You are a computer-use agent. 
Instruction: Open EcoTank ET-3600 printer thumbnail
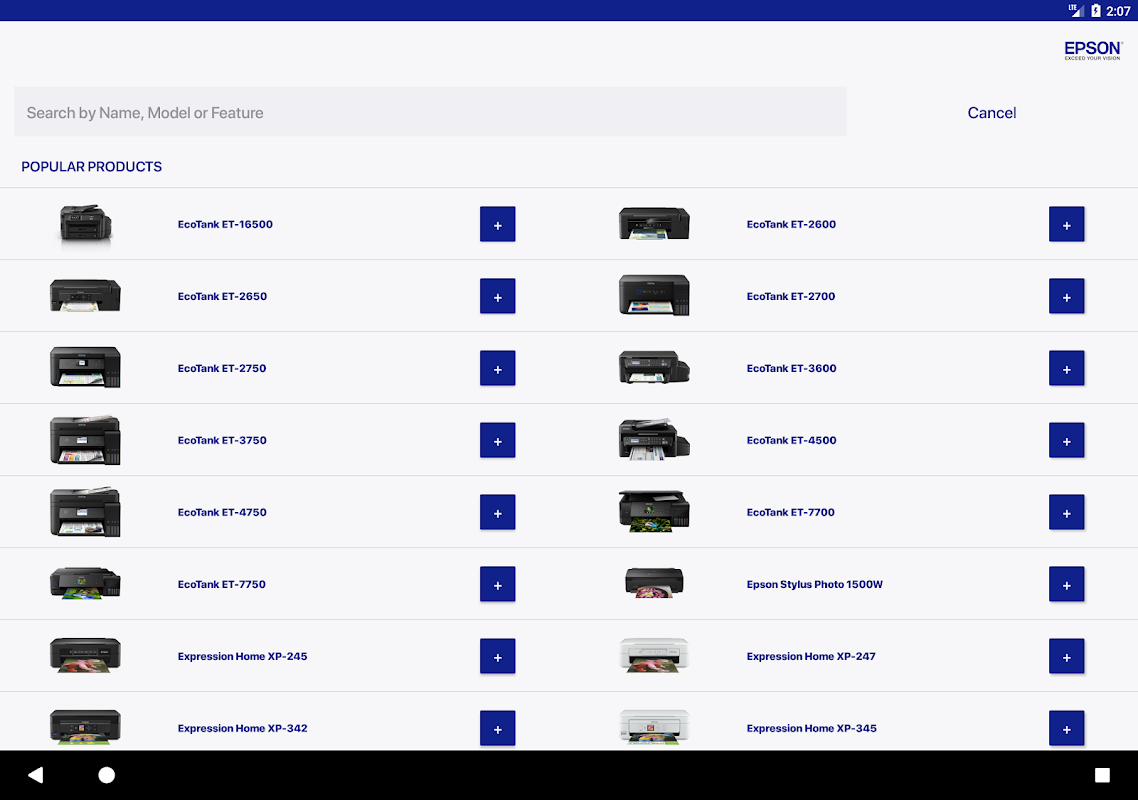[x=654, y=367]
